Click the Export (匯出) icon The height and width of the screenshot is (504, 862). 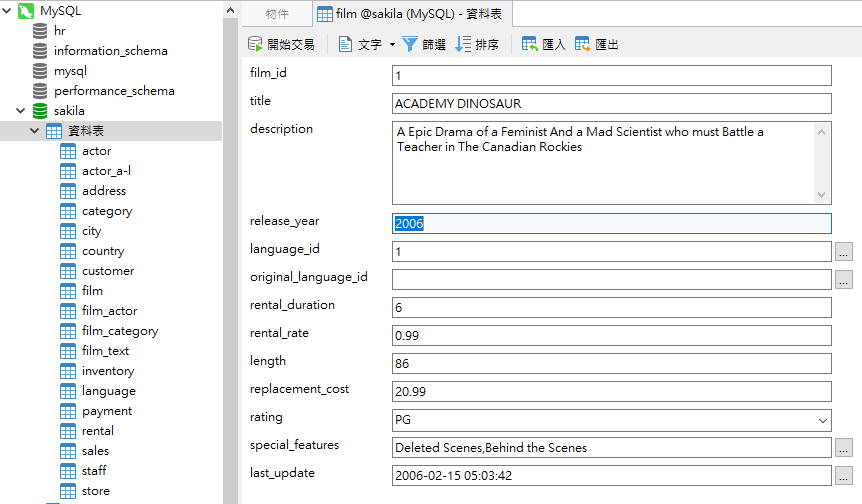[583, 45]
